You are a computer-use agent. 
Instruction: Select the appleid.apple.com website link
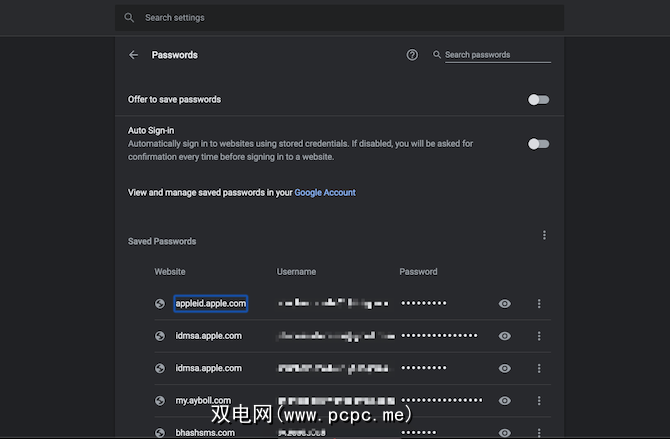coord(210,303)
